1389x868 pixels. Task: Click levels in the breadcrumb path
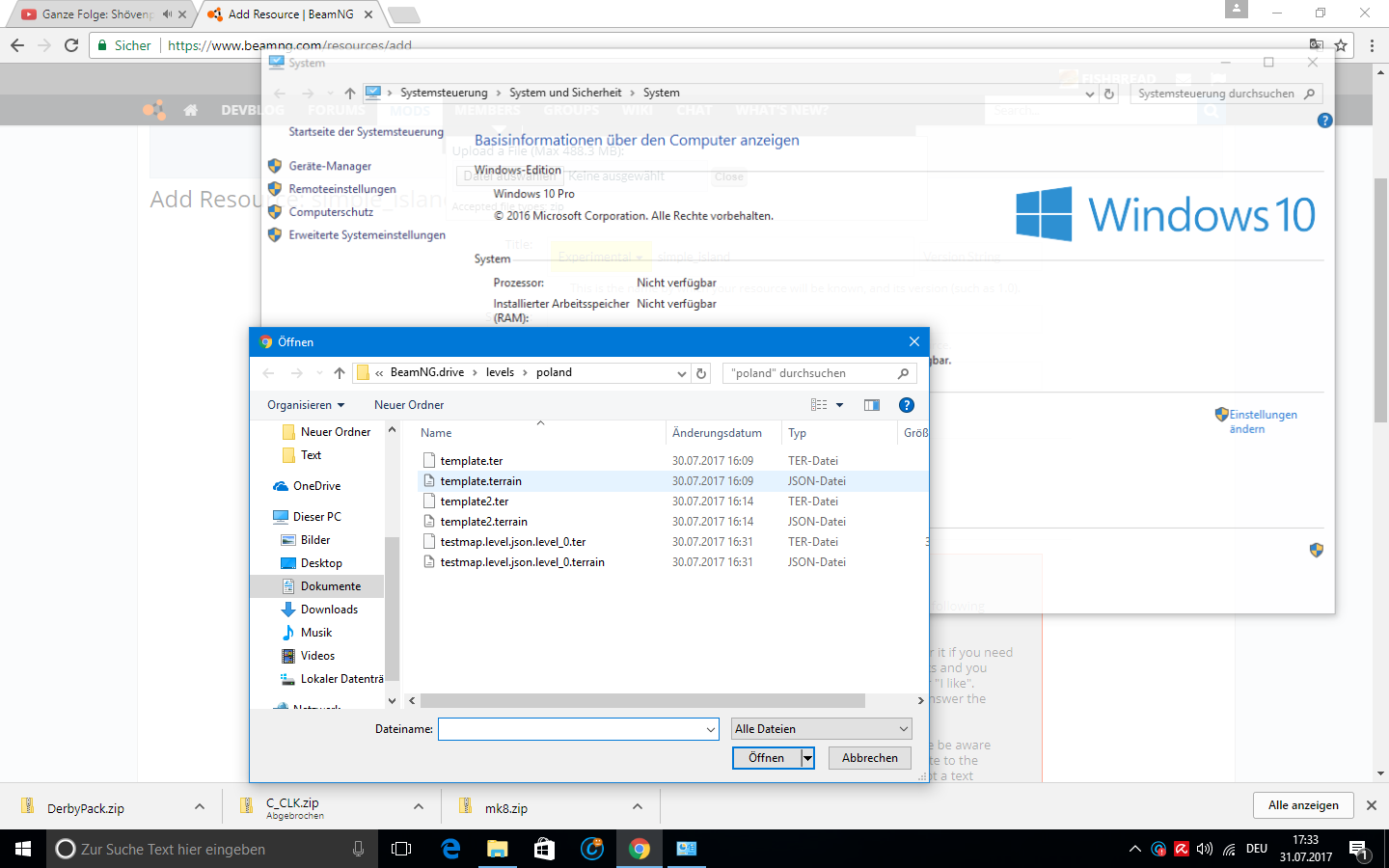click(x=500, y=372)
